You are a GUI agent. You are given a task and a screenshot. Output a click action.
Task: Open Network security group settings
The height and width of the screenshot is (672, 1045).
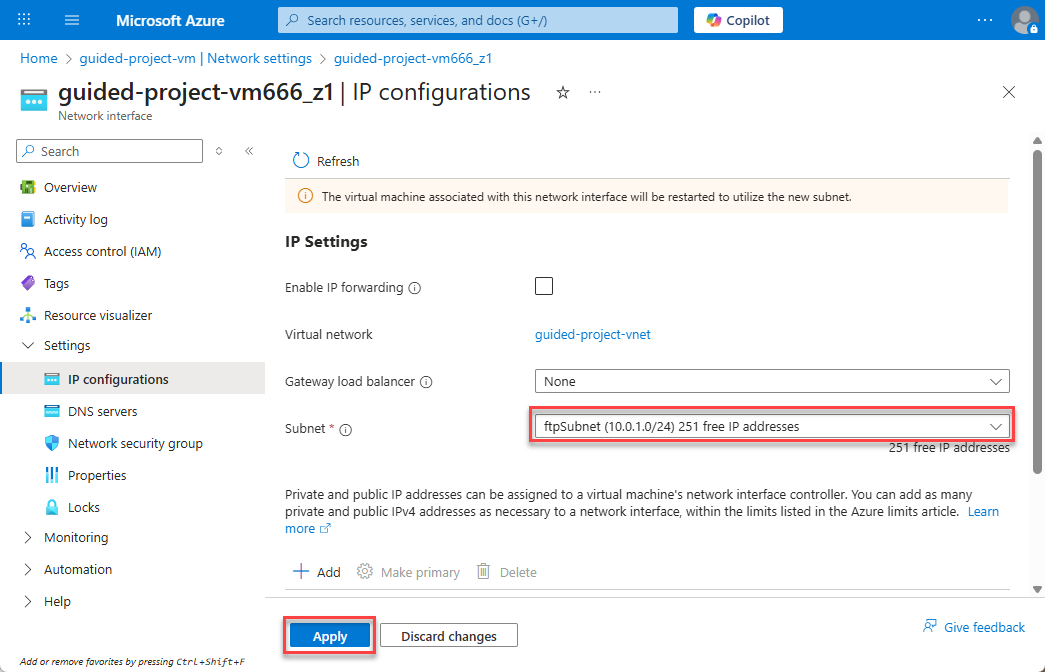click(133, 443)
